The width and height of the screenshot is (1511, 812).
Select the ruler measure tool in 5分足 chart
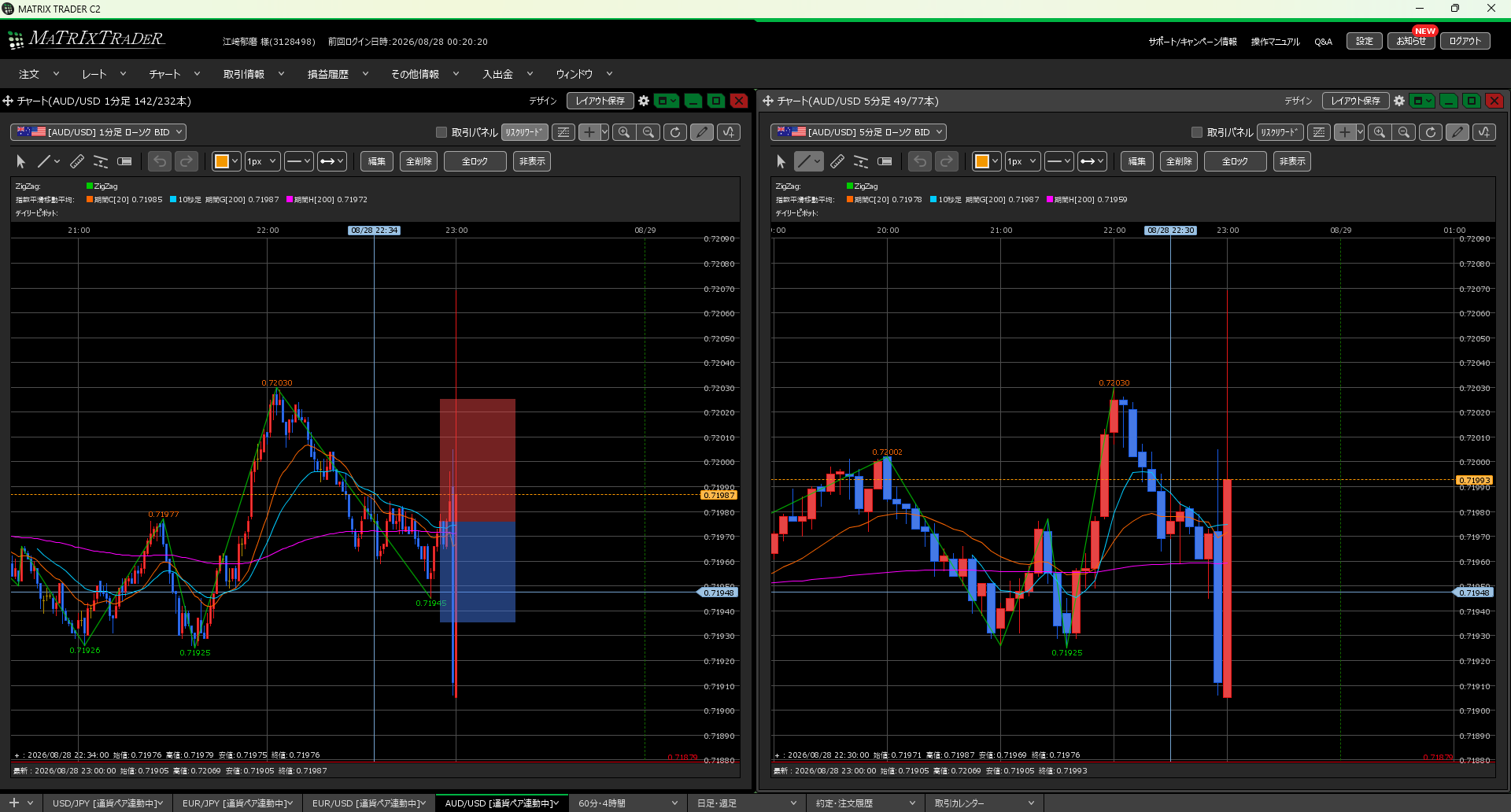(x=837, y=161)
